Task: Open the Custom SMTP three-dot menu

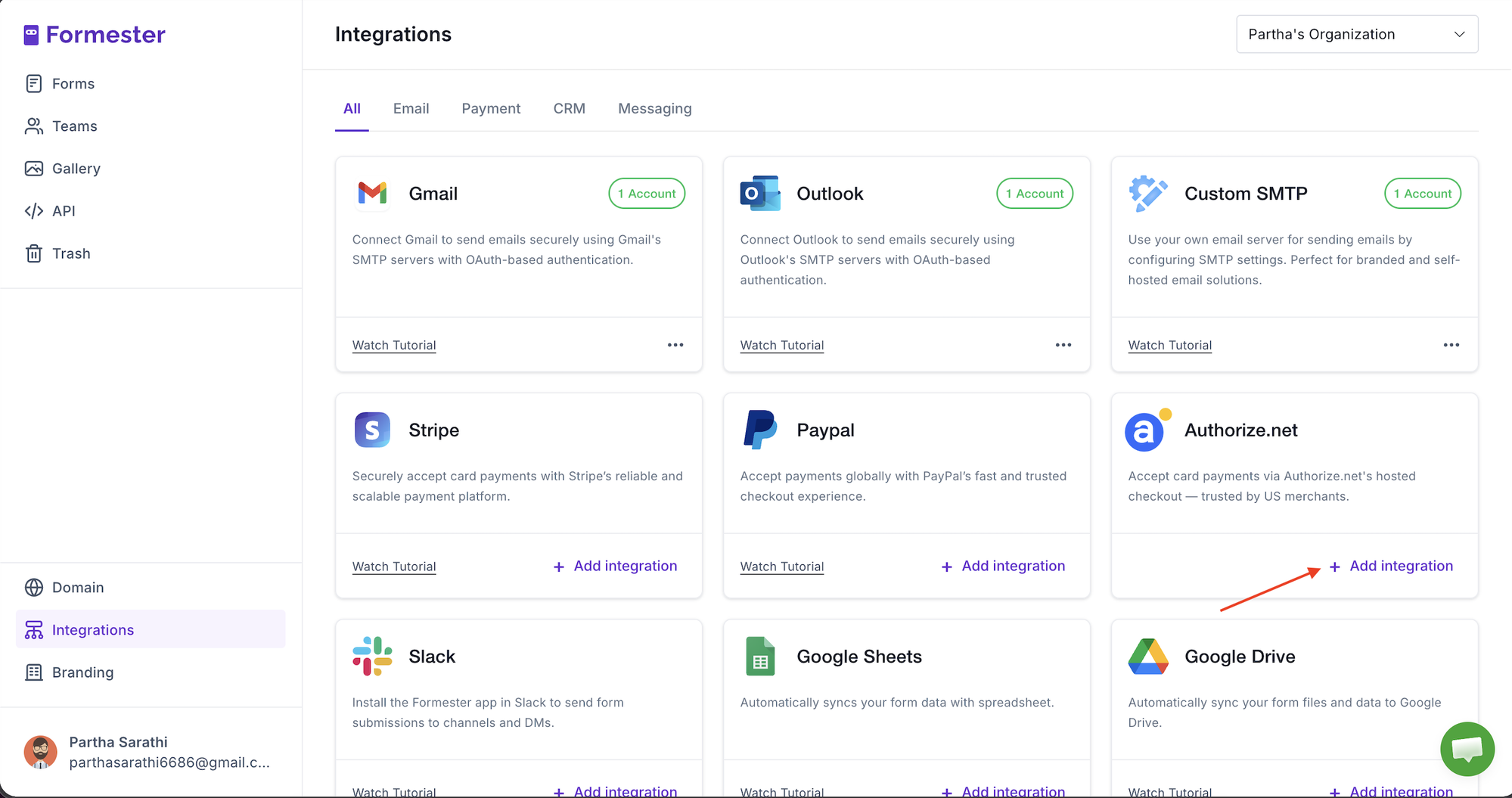Action: (x=1451, y=345)
